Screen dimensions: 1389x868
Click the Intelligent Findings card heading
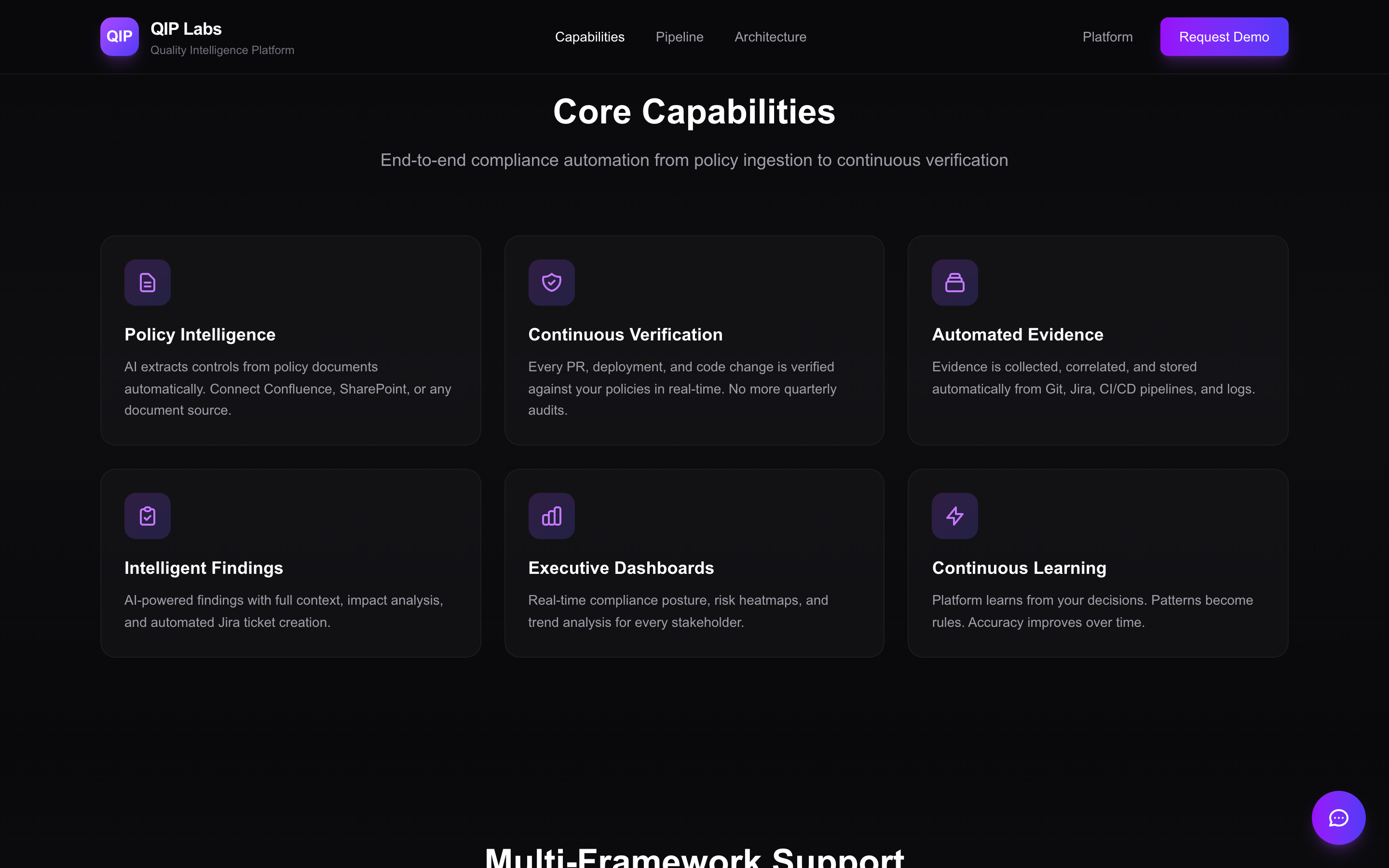click(x=204, y=568)
